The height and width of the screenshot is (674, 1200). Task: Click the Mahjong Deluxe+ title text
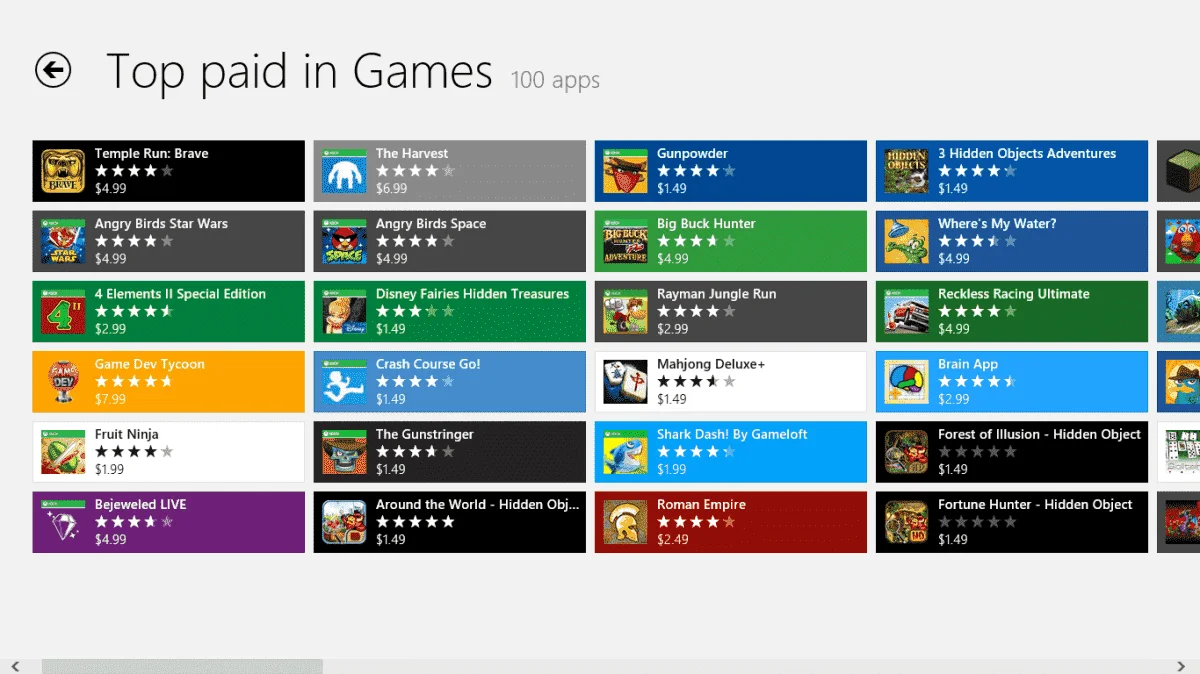(711, 364)
